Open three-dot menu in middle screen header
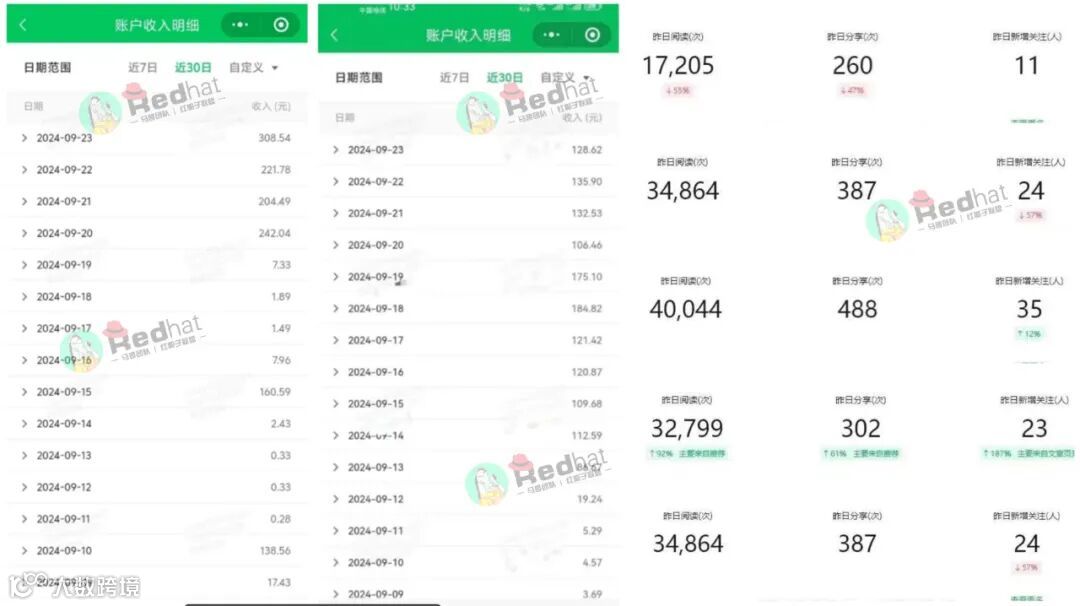 (x=551, y=35)
